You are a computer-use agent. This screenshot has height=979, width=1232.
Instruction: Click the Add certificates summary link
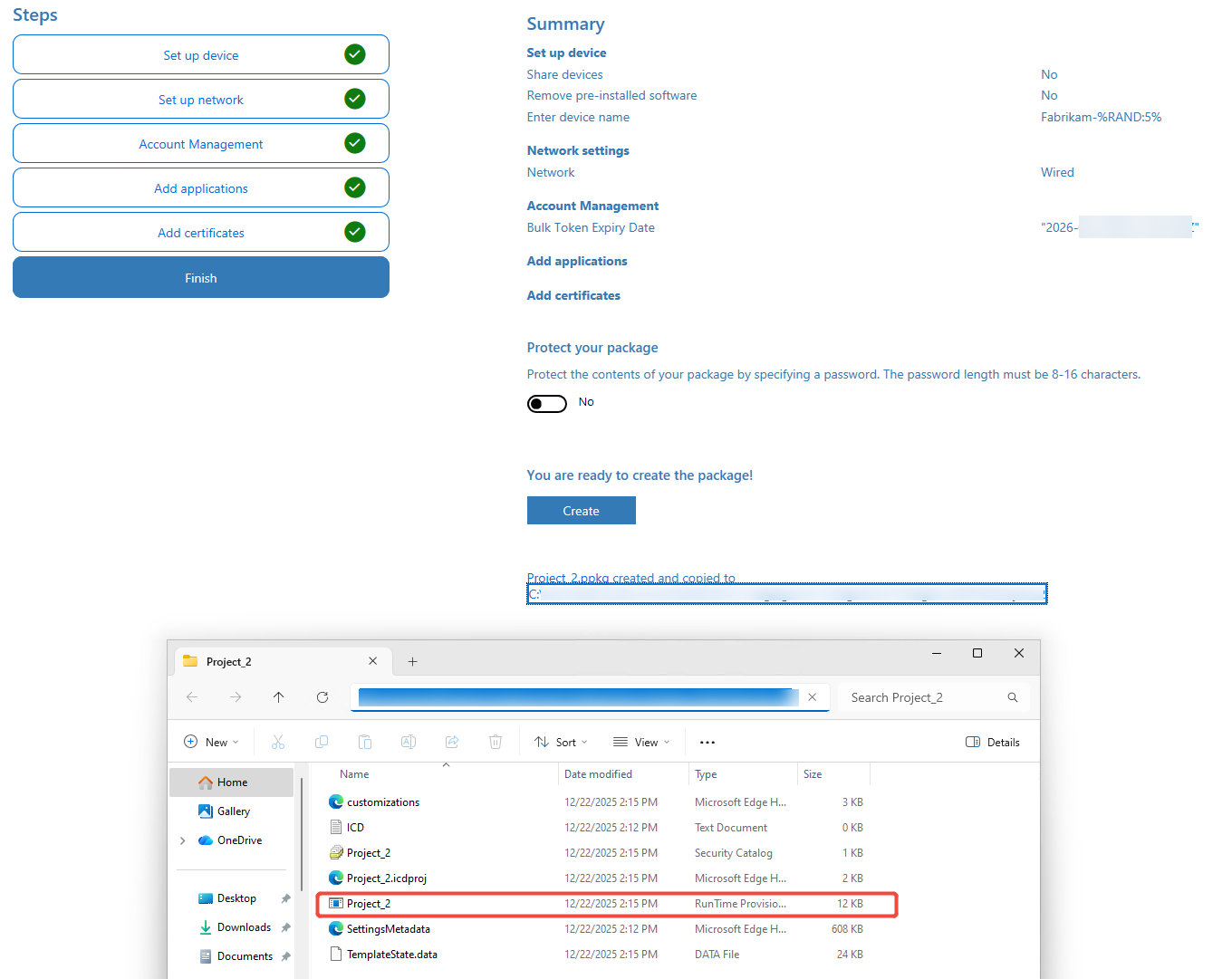pos(573,295)
